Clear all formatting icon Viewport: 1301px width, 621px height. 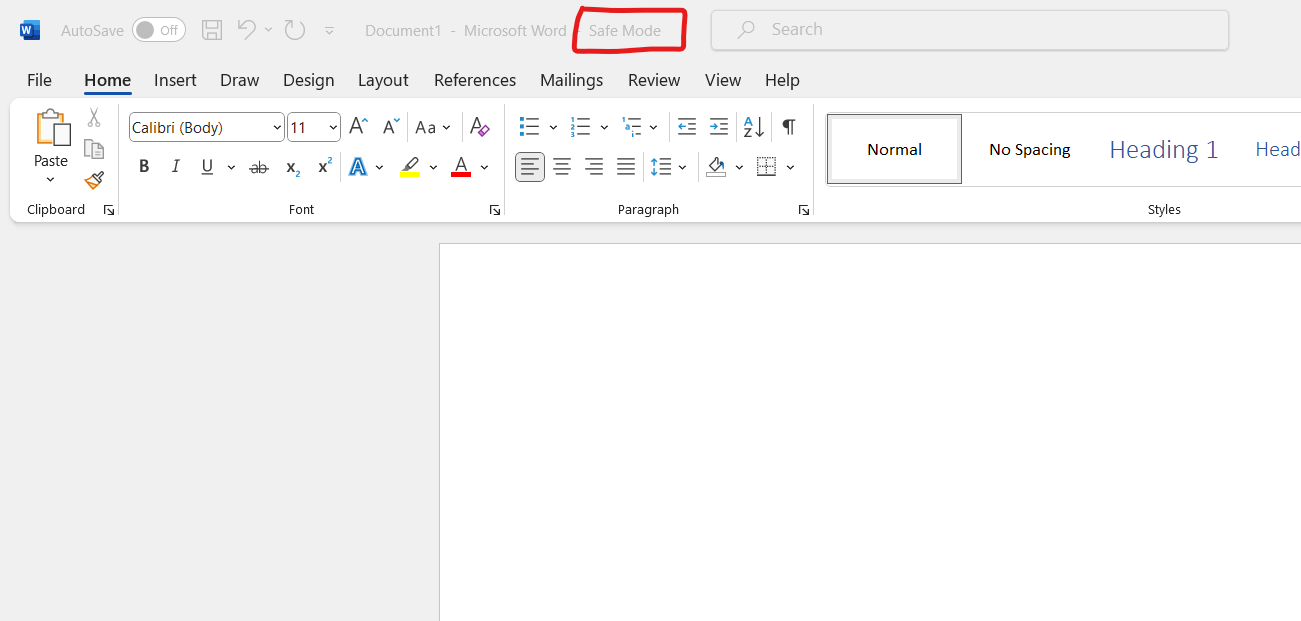480,127
